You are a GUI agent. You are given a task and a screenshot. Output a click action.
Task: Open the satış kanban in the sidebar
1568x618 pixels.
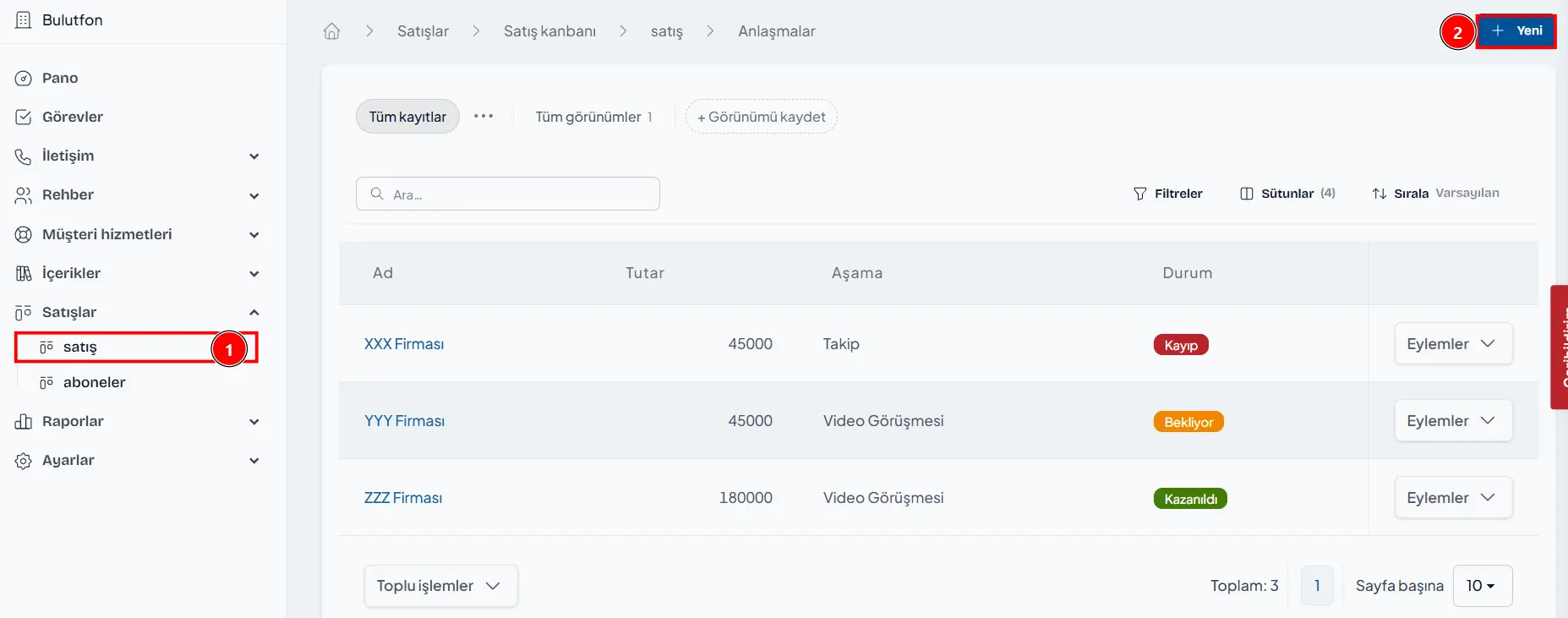click(x=135, y=347)
